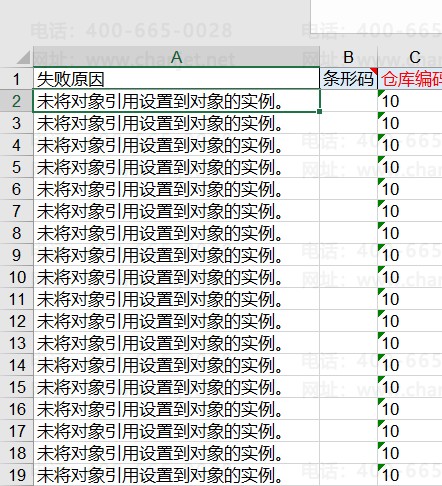442x486 pixels.
Task: Click the fill handle of cell A2
Action: point(320,111)
